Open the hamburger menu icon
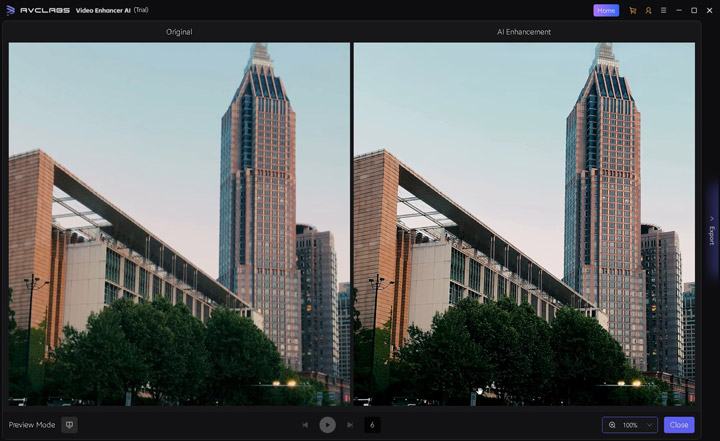The width and height of the screenshot is (720, 441). [664, 10]
